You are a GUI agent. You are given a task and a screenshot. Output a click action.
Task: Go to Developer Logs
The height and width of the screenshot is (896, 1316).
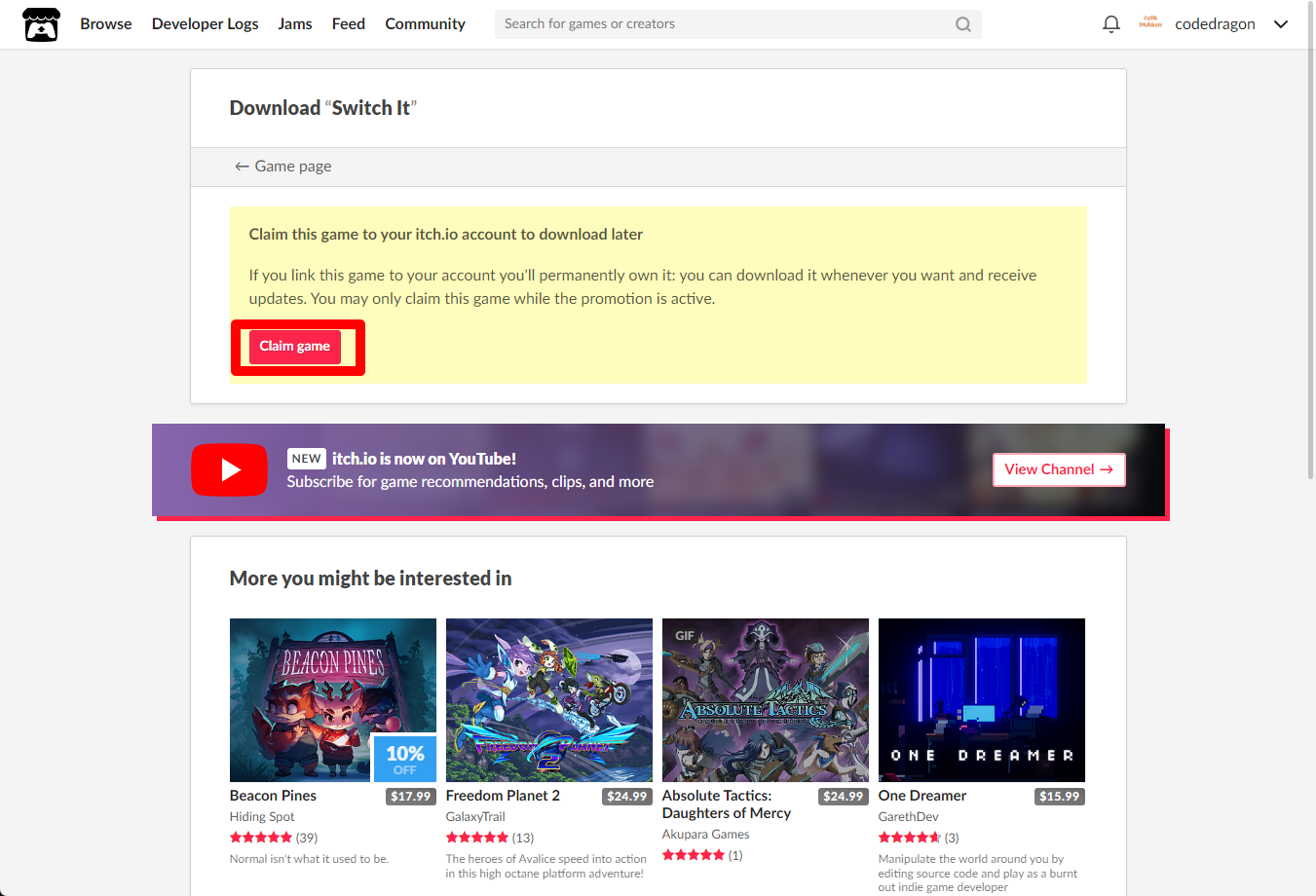tap(206, 24)
